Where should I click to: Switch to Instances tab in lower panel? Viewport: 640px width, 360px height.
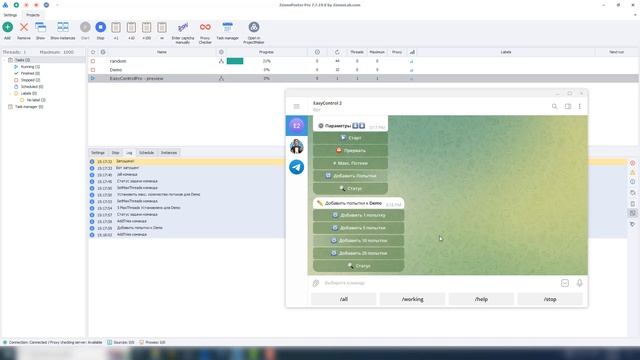(x=169, y=153)
